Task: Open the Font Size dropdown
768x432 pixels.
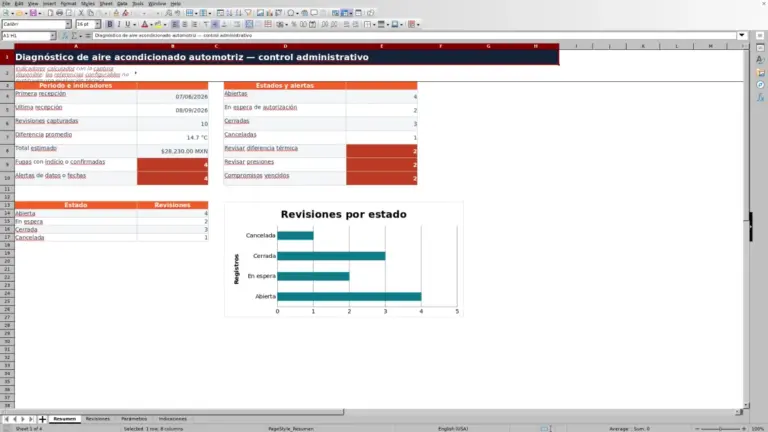Action: [97, 24]
